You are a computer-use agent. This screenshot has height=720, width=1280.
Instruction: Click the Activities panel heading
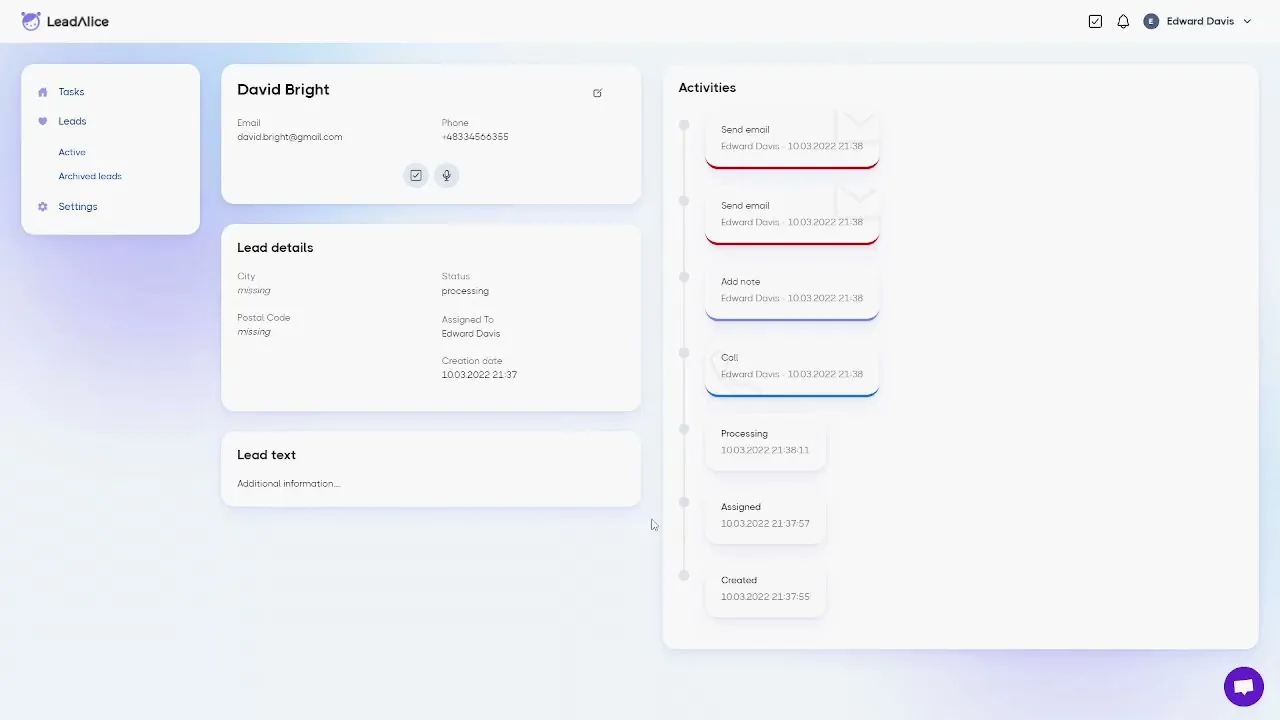click(x=707, y=88)
